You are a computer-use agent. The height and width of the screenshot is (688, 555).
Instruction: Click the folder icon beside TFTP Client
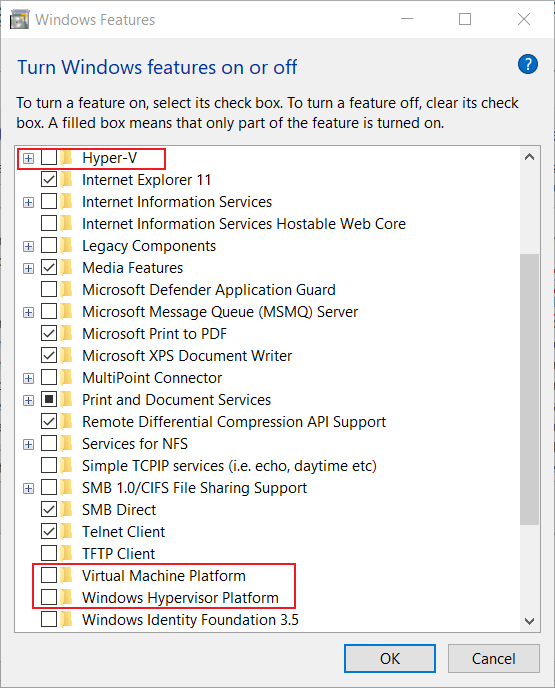(67, 553)
